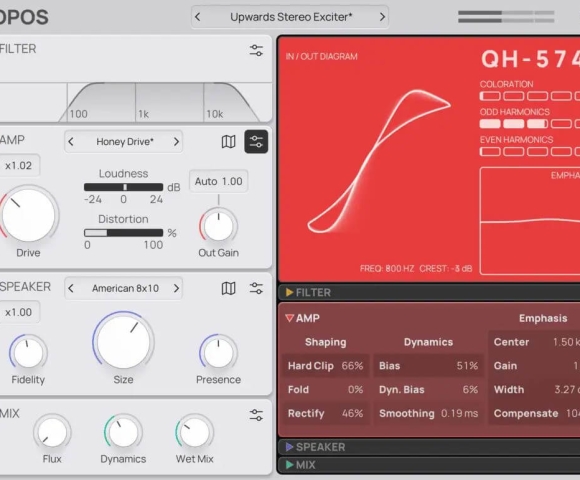Go to previous global preset arrow
This screenshot has width=580, height=480.
198,17
